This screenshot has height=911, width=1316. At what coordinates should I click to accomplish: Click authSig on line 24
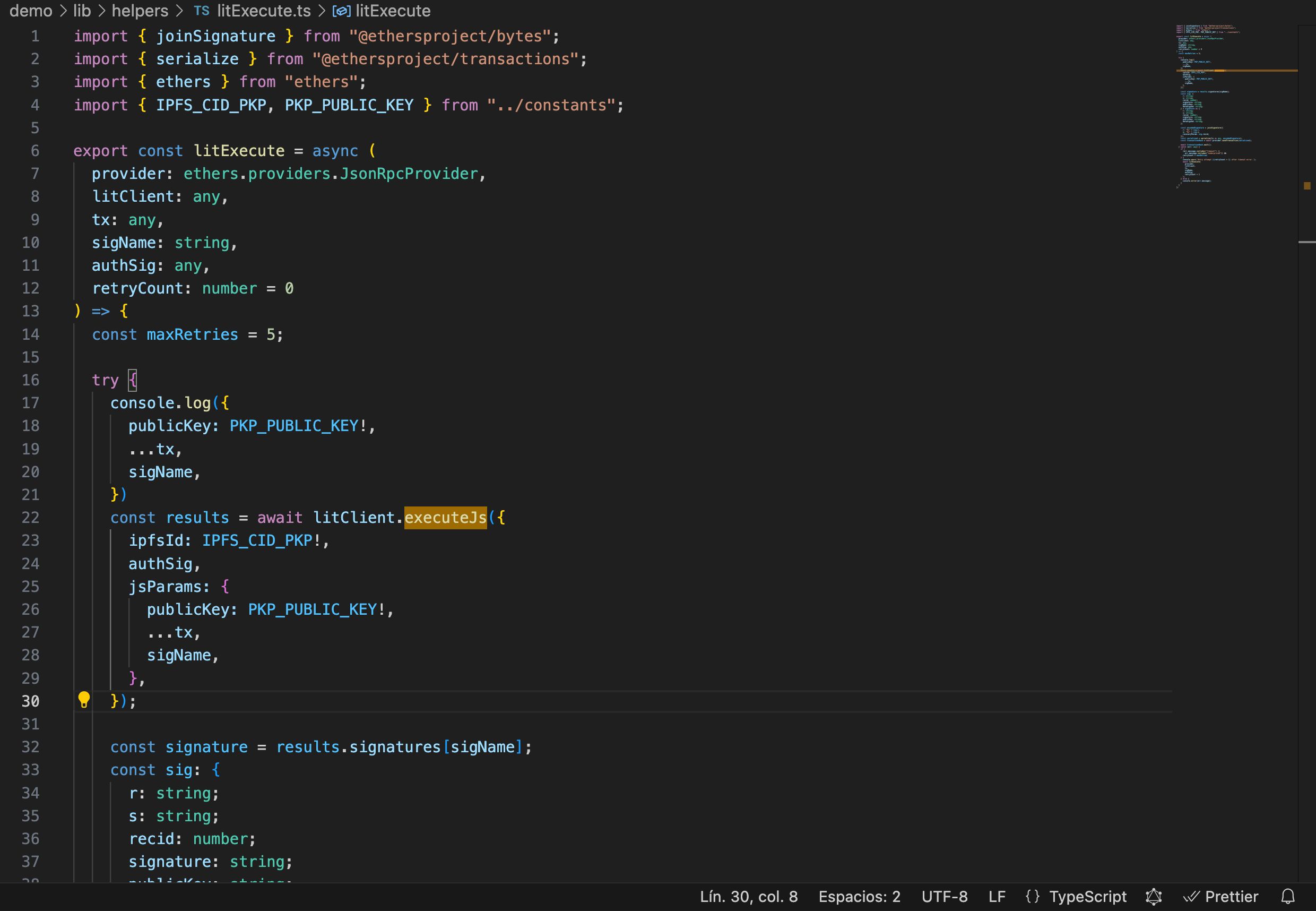coord(160,564)
